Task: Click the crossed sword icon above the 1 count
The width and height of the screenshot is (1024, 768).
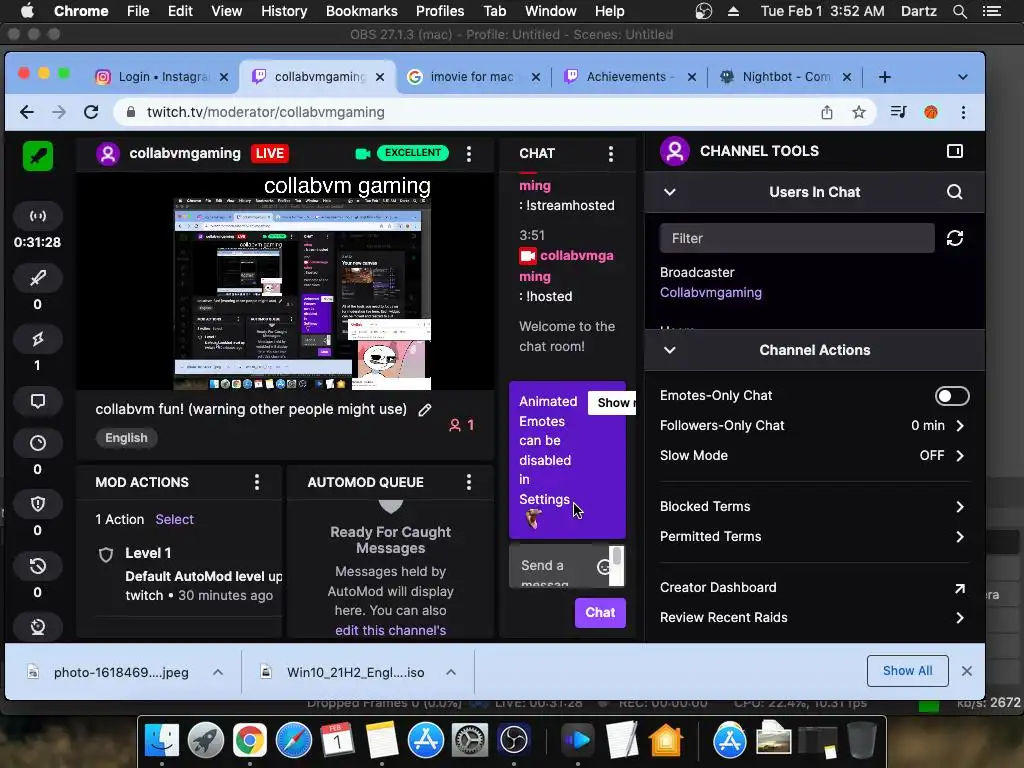Action: click(x=38, y=339)
